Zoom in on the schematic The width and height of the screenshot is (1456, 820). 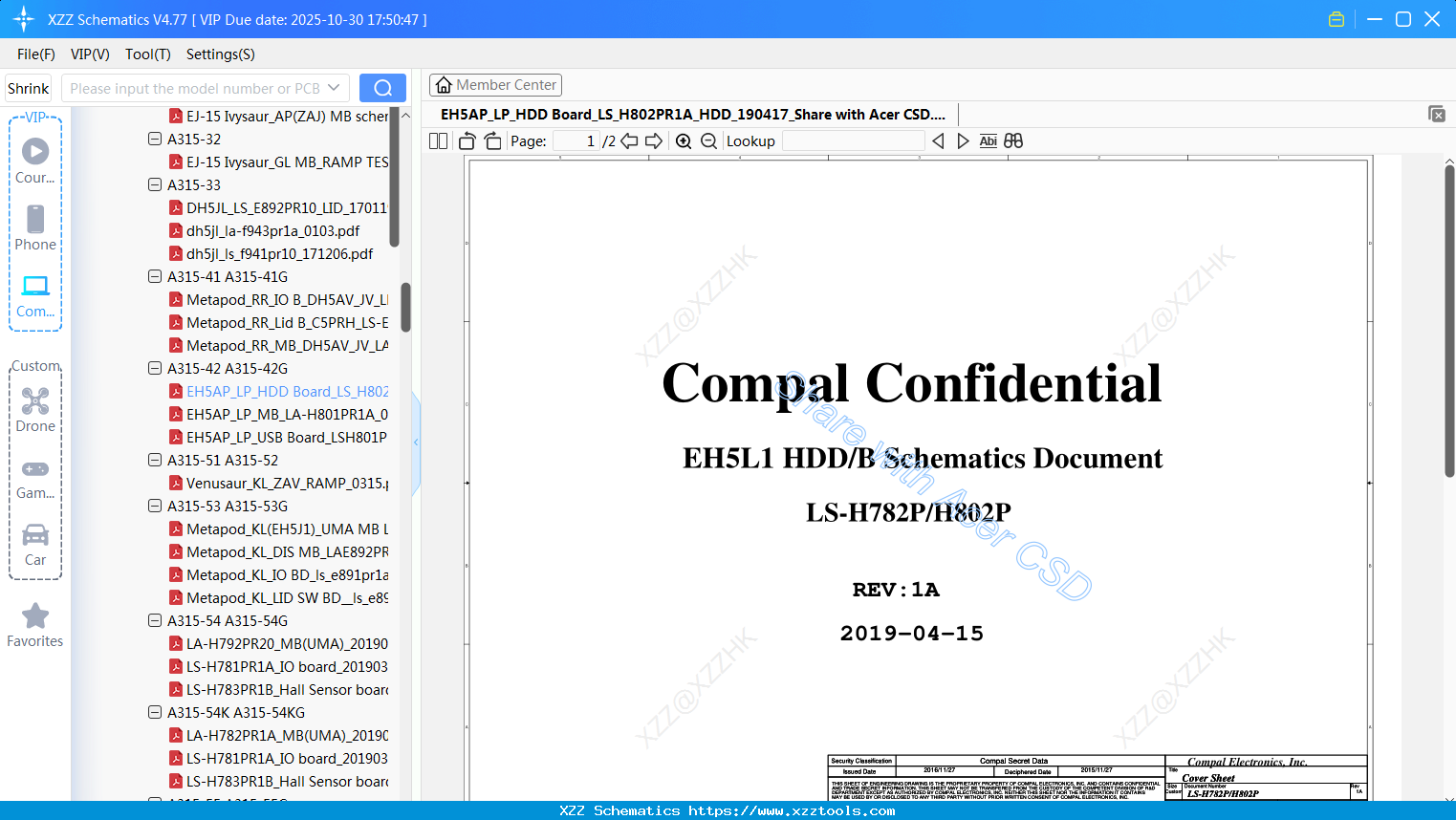[684, 141]
